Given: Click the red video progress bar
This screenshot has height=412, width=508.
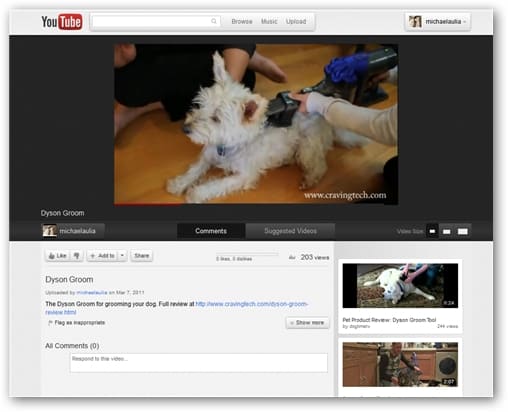Looking at the screenshot, I should point(147,203).
